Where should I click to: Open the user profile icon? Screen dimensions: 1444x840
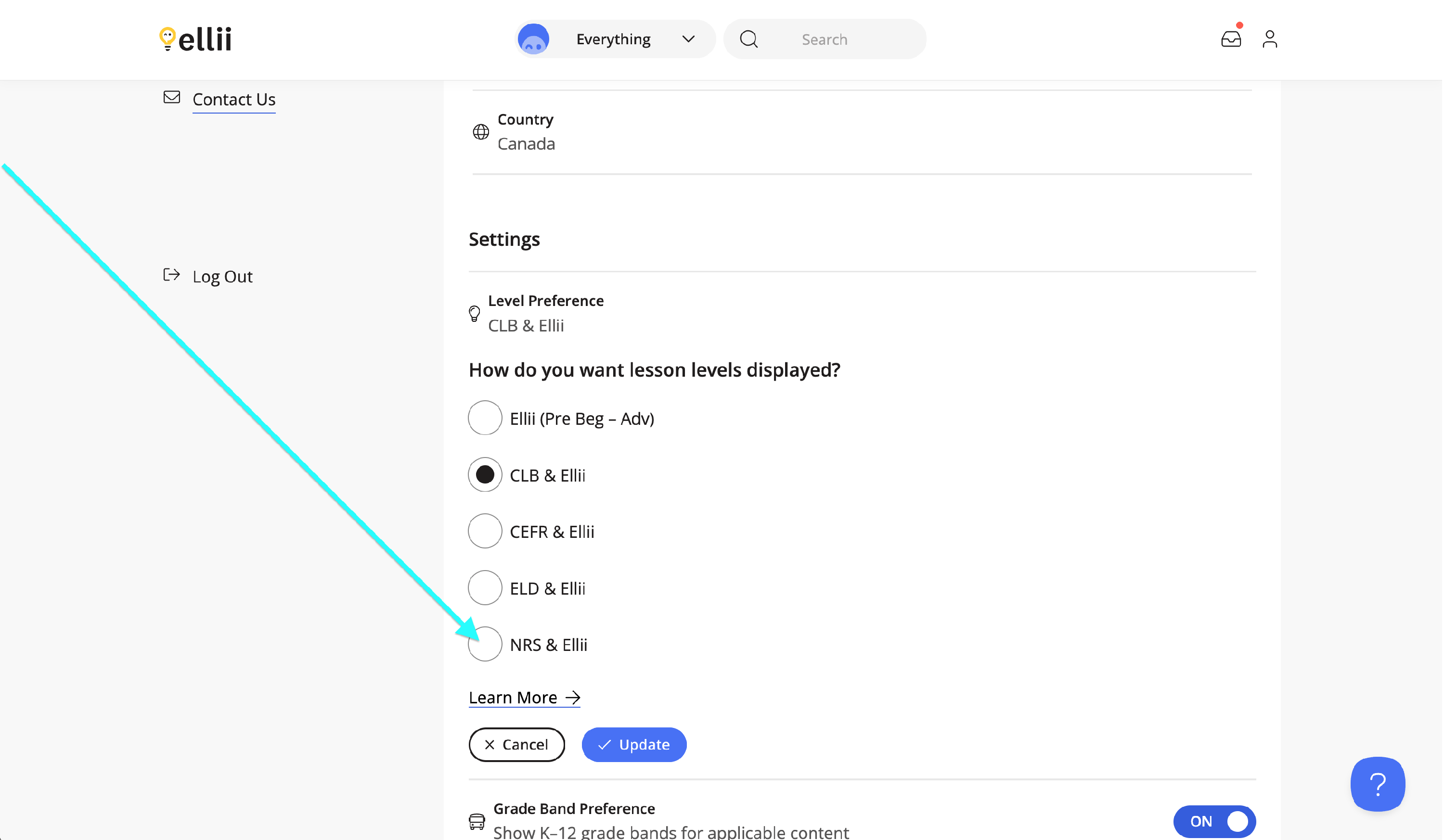pyautogui.click(x=1270, y=39)
